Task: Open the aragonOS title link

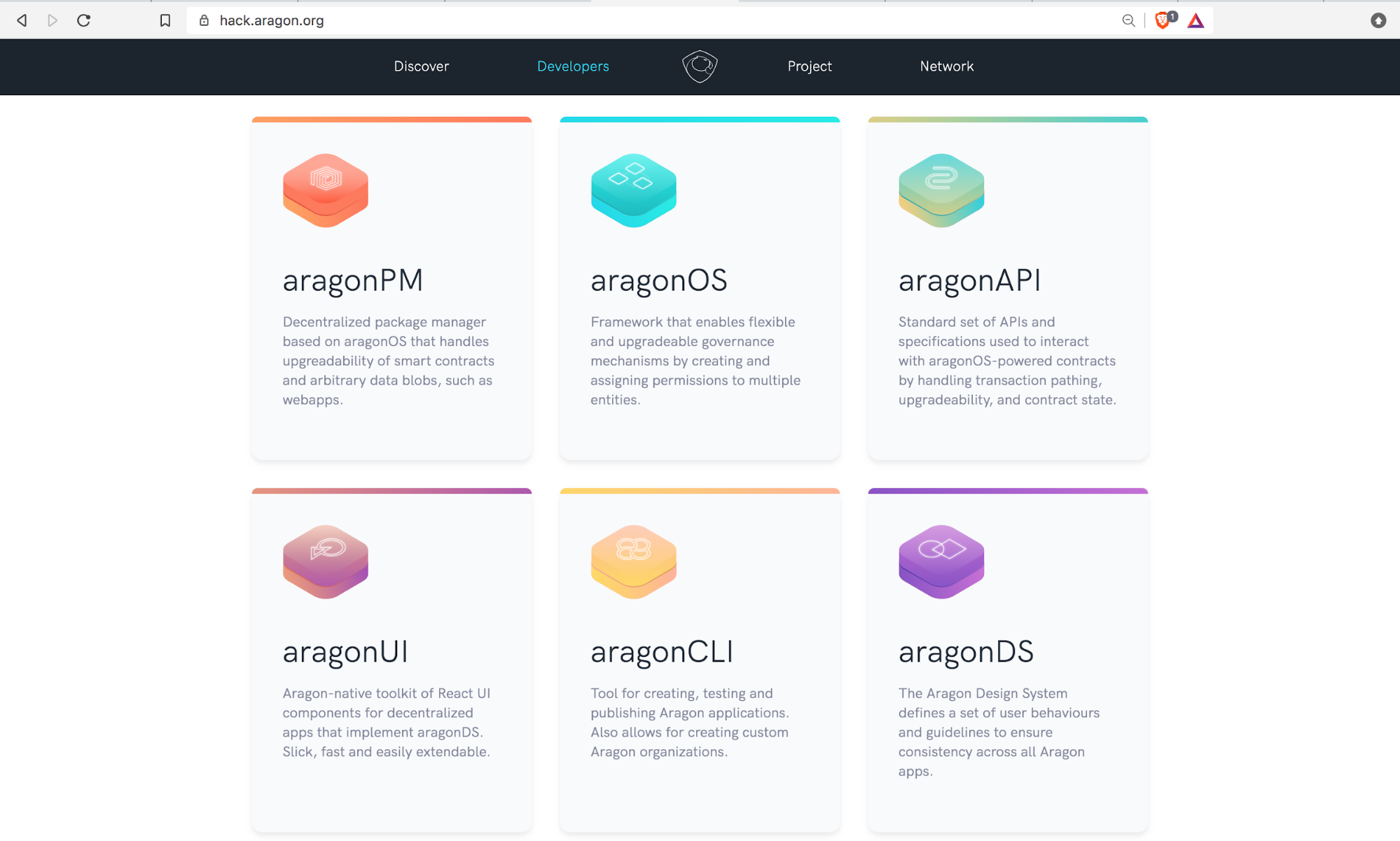Action: [659, 282]
